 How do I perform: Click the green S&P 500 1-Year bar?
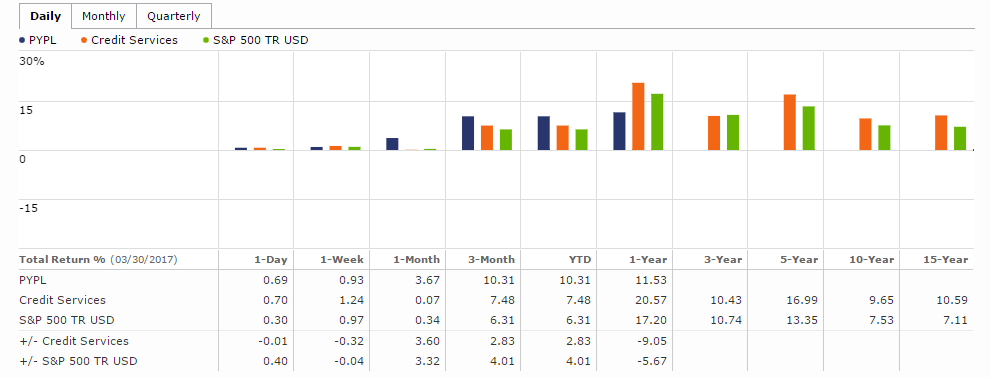[657, 122]
